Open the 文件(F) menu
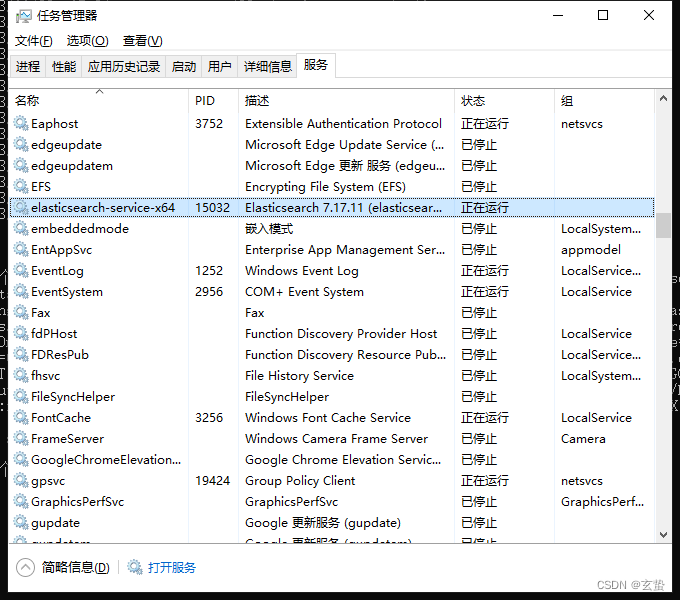 tap(34, 41)
